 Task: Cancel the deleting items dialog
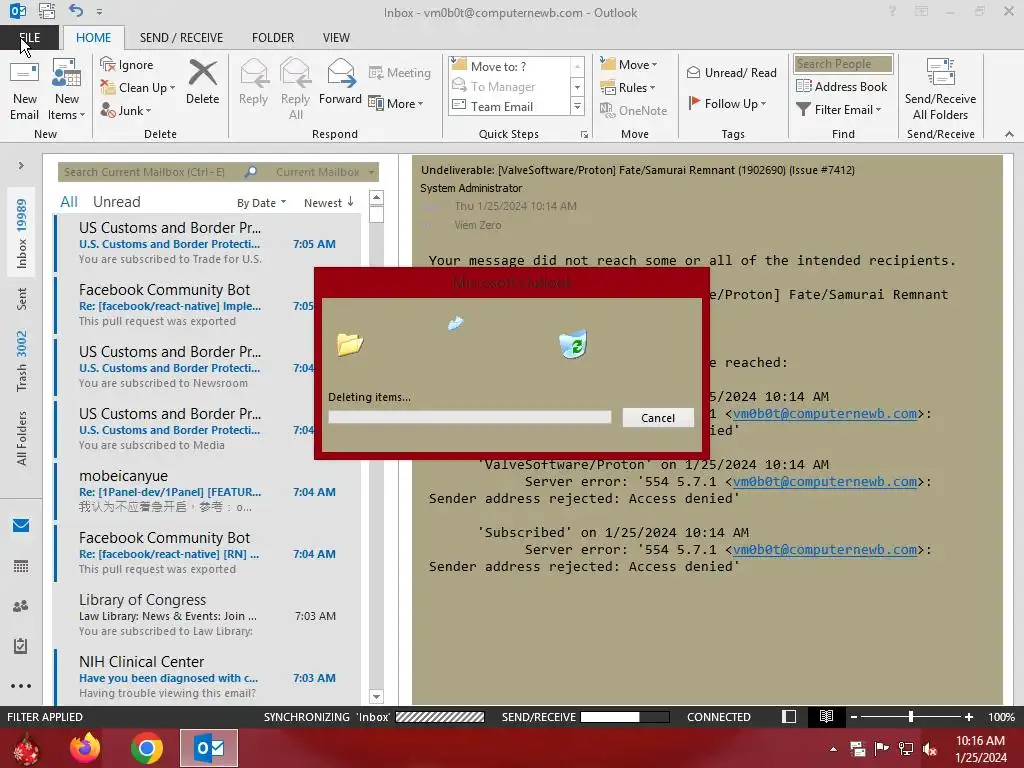(x=658, y=417)
